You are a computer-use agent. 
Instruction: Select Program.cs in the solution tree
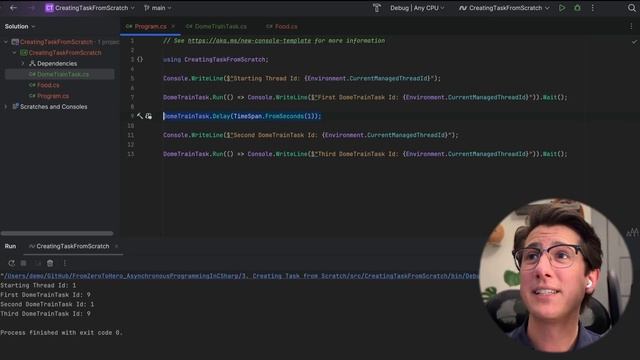click(49, 96)
